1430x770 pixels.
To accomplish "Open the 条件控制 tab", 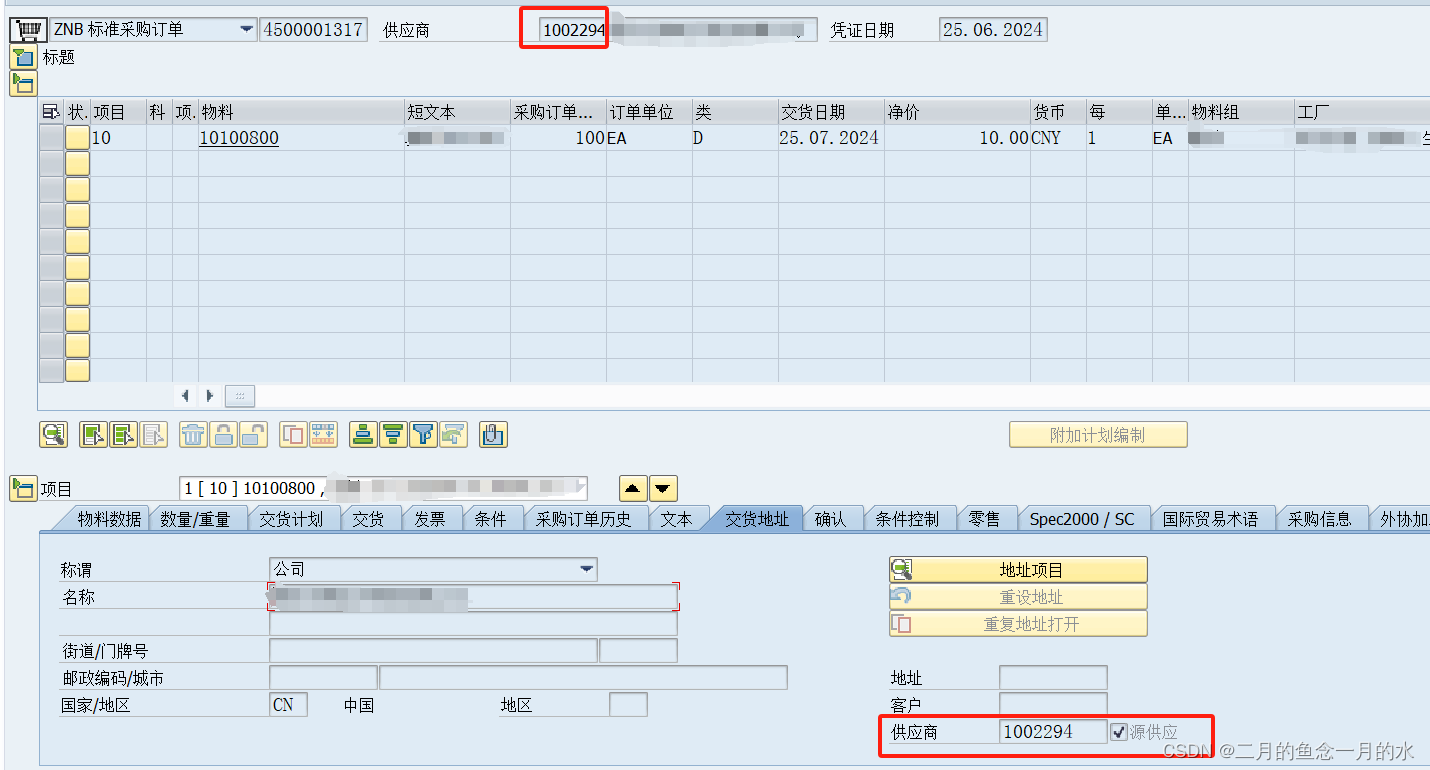I will [x=907, y=519].
